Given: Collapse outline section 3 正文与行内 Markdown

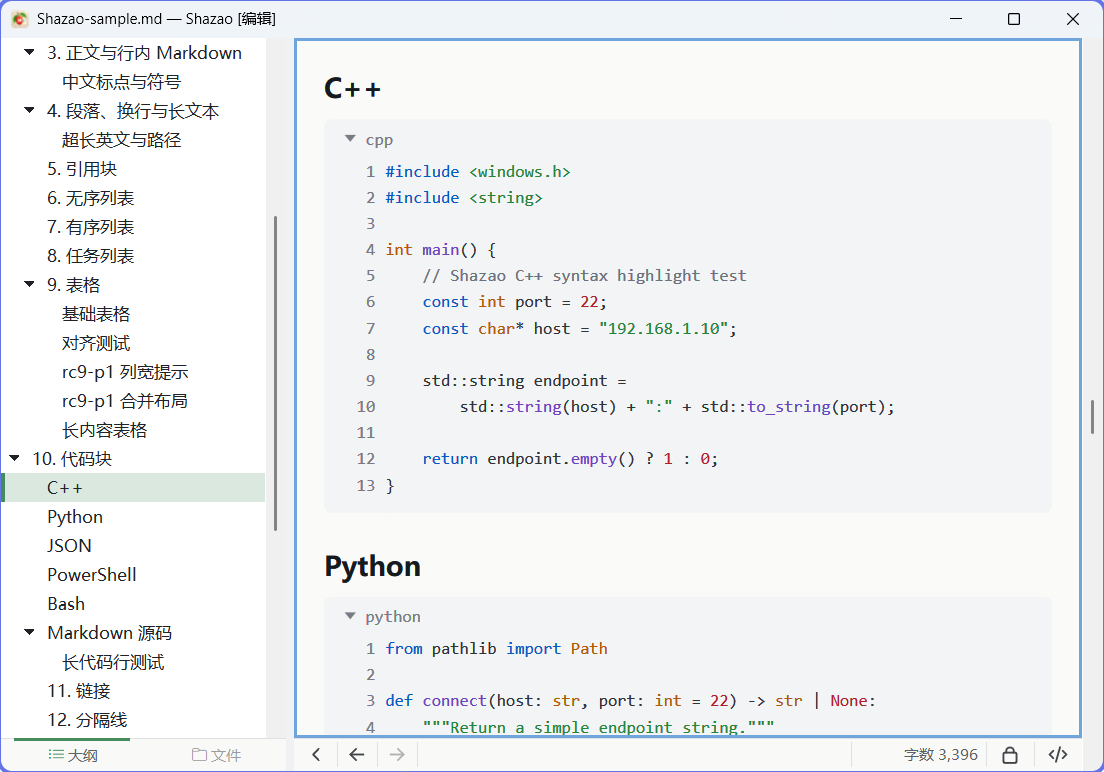Looking at the screenshot, I should click(30, 52).
